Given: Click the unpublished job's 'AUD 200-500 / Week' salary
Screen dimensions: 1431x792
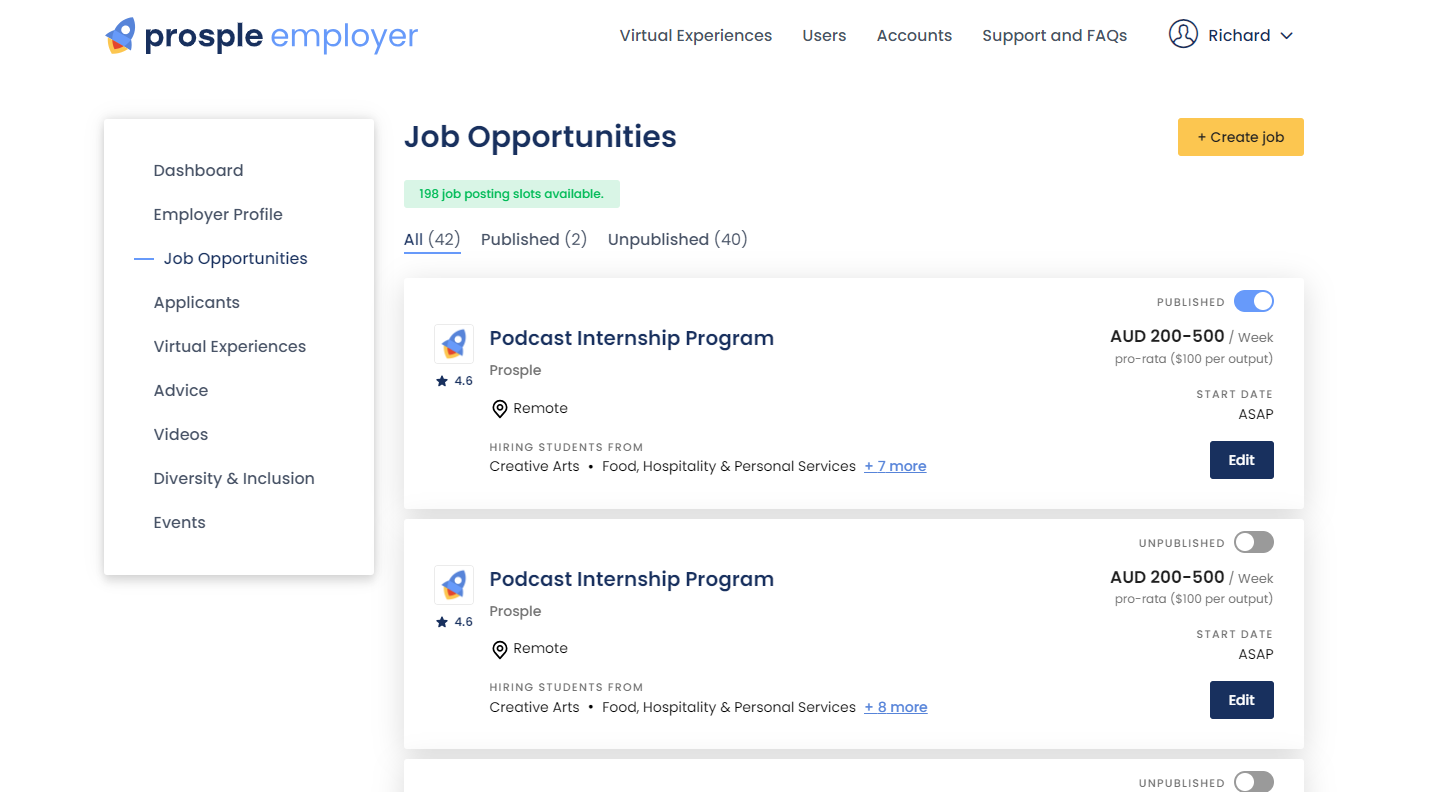Looking at the screenshot, I should 1192,578.
